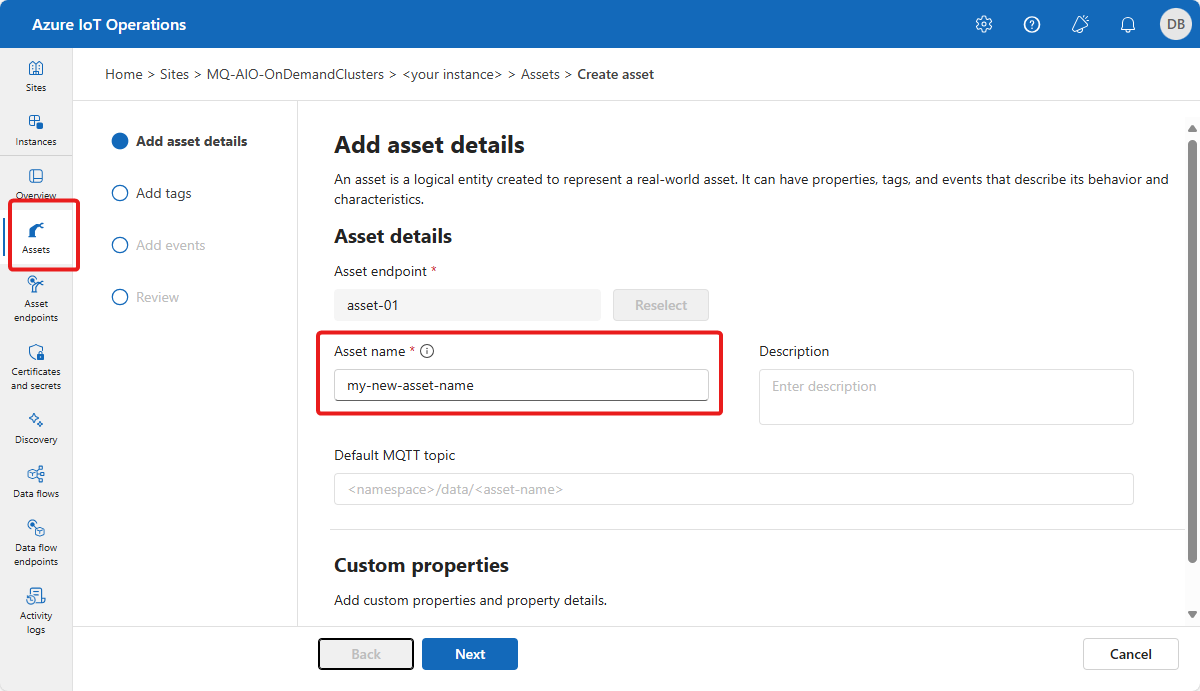Click the Description text area
1200x691 pixels.
946,397
